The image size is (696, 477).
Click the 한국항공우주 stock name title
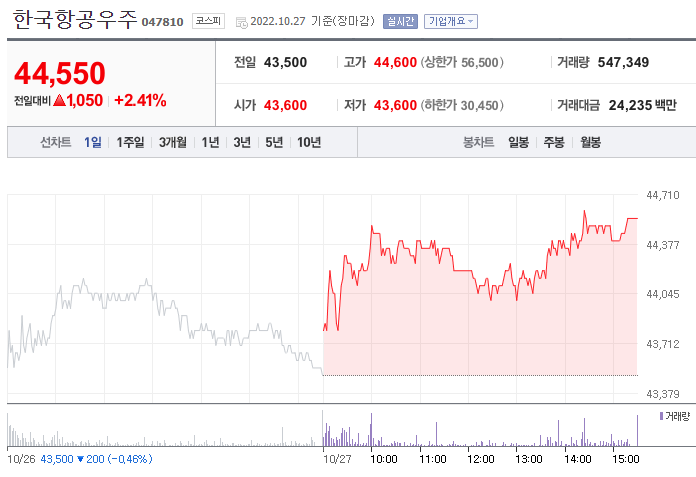75,20
